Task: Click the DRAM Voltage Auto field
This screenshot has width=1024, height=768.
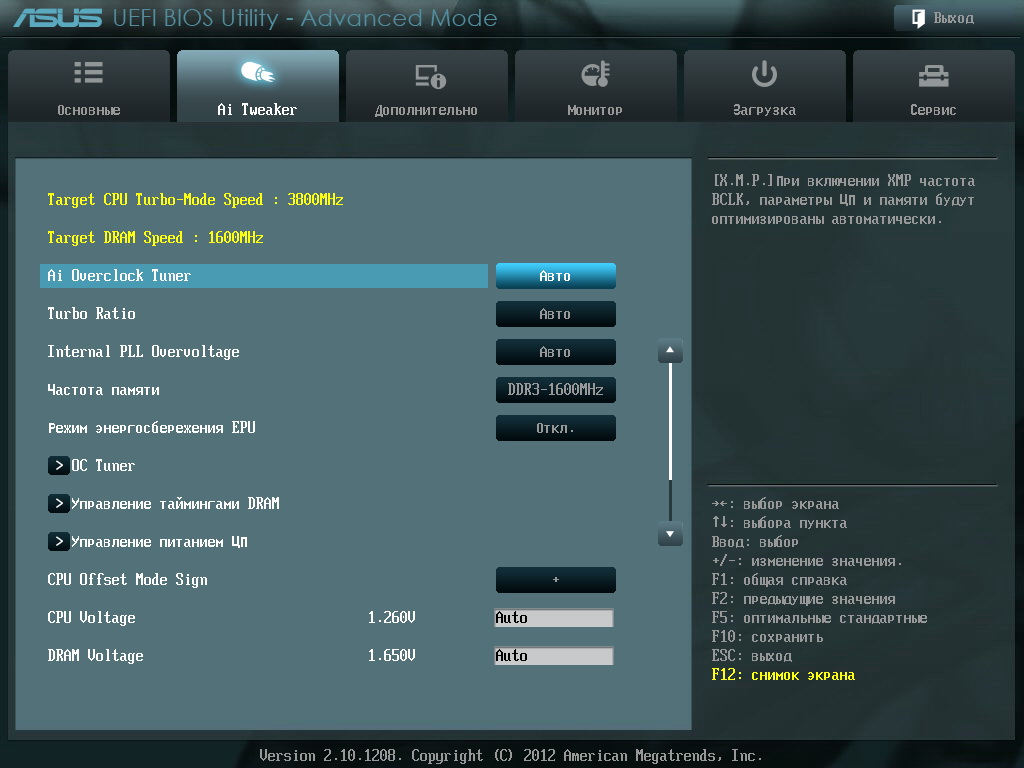Action: coord(554,655)
